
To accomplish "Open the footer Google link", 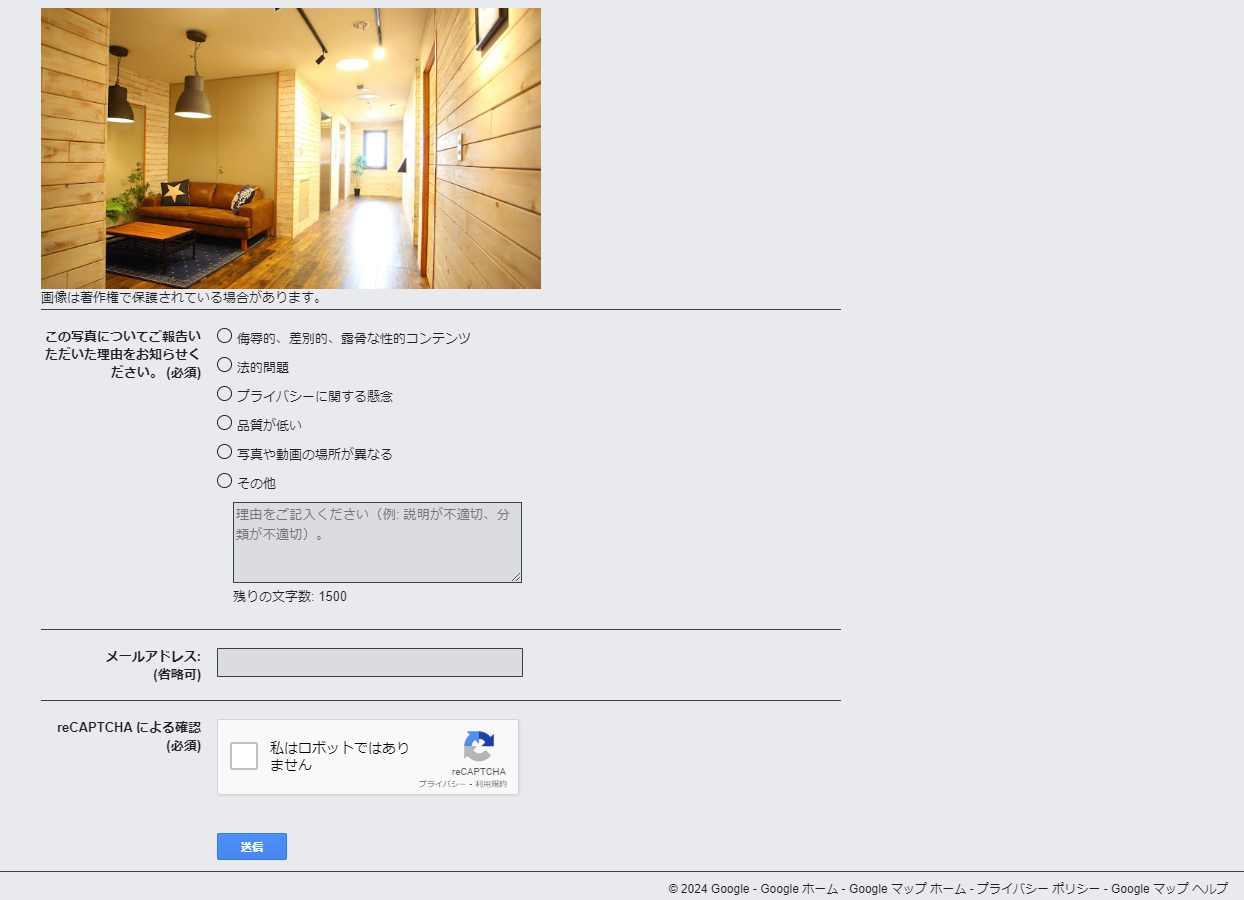I will (730, 889).
